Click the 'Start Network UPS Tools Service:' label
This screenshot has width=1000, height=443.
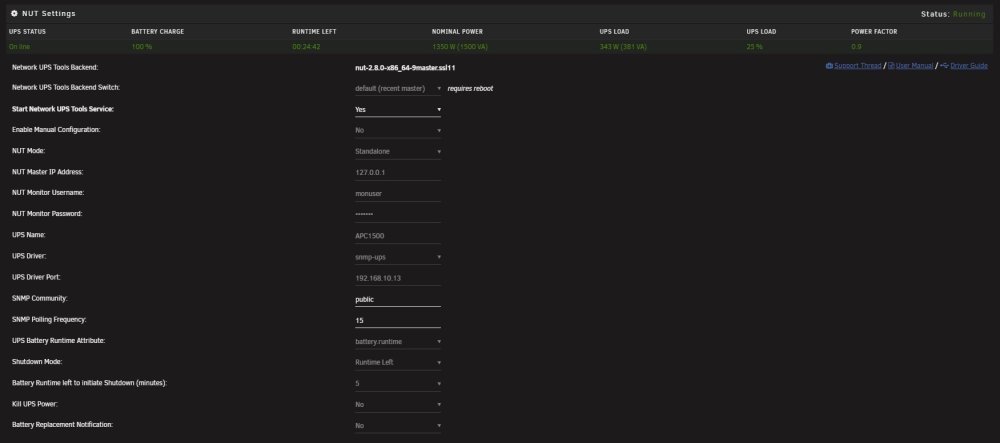tap(62, 109)
